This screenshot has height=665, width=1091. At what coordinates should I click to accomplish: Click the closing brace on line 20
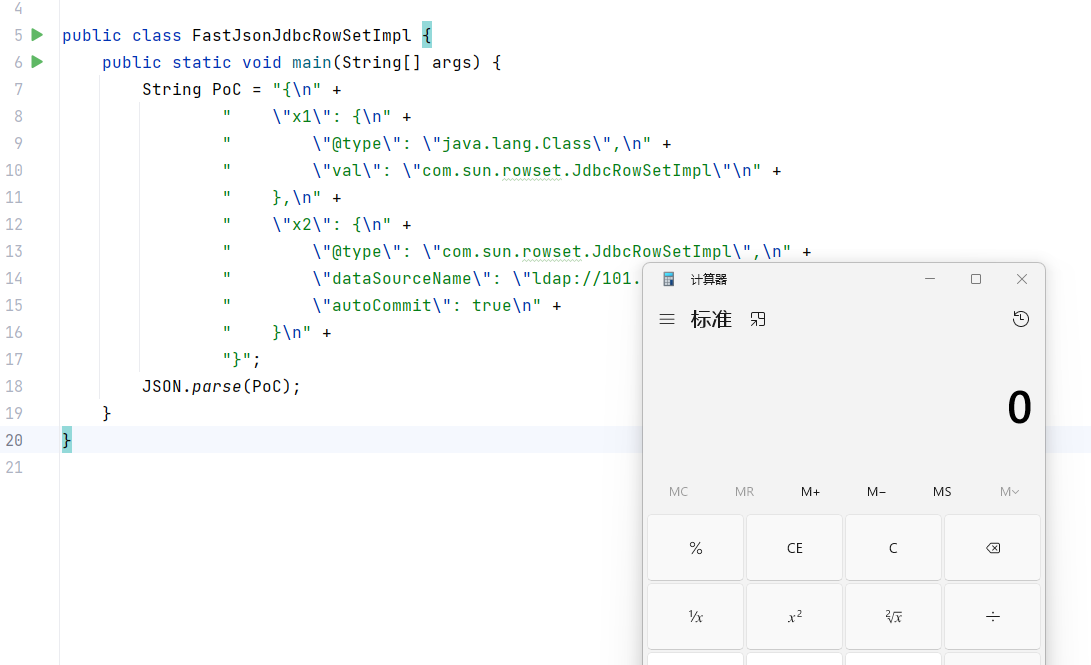67,440
